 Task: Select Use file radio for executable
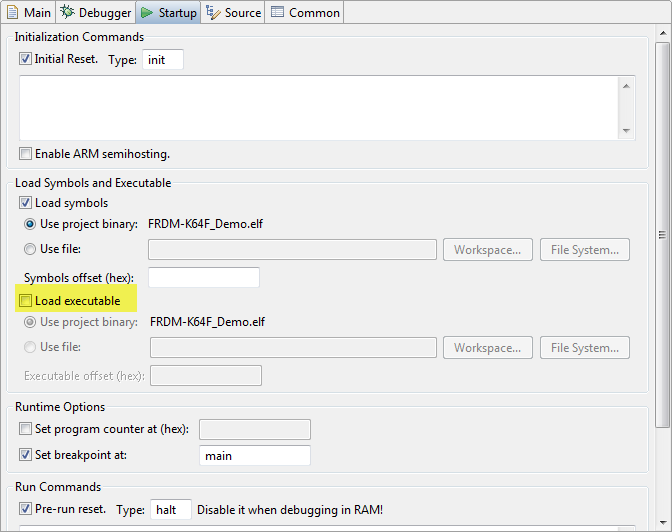click(x=30, y=347)
